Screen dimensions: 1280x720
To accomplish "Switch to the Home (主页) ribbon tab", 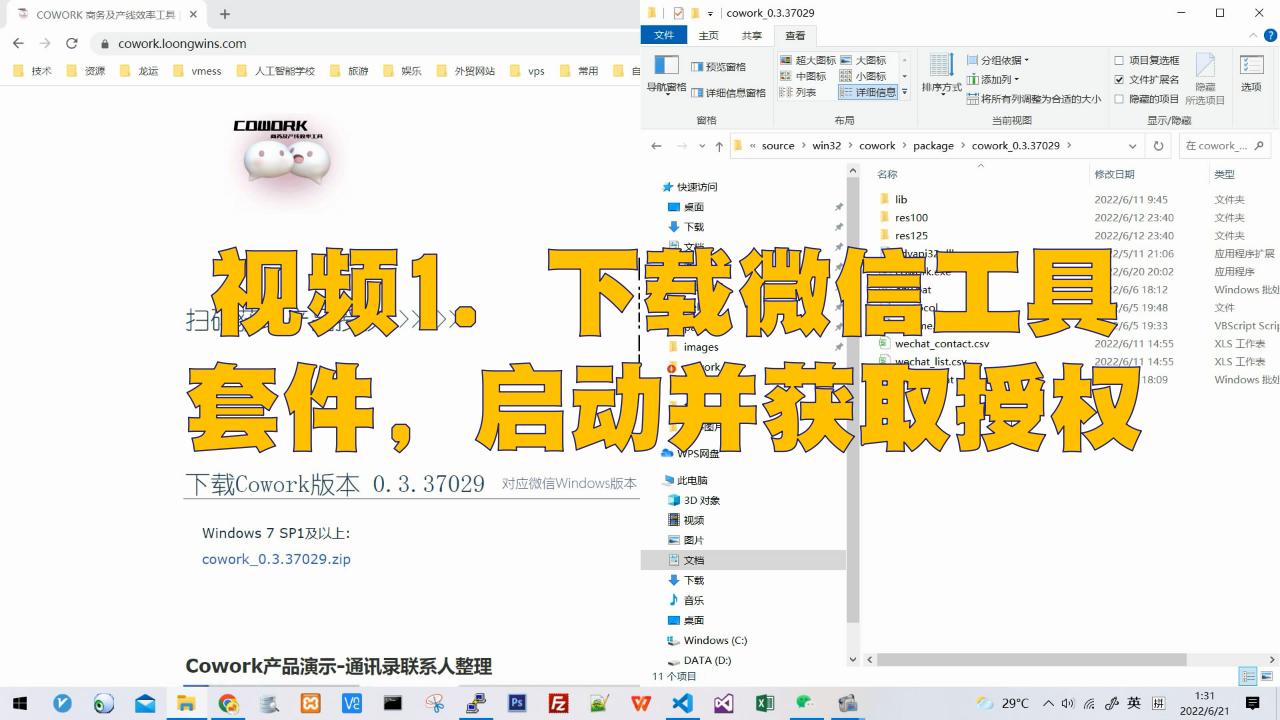I will coord(708,35).
